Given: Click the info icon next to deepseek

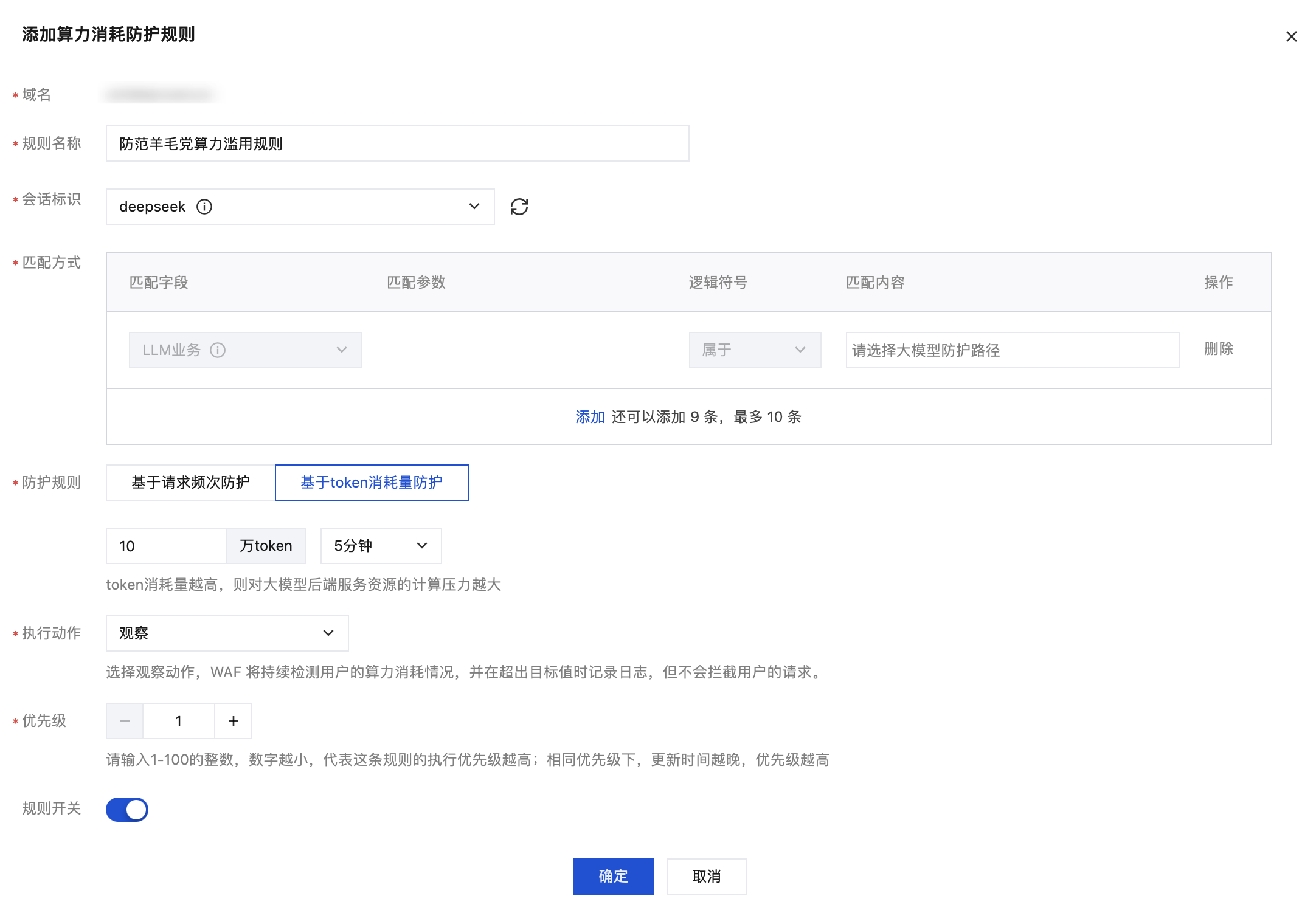Looking at the screenshot, I should click(204, 207).
